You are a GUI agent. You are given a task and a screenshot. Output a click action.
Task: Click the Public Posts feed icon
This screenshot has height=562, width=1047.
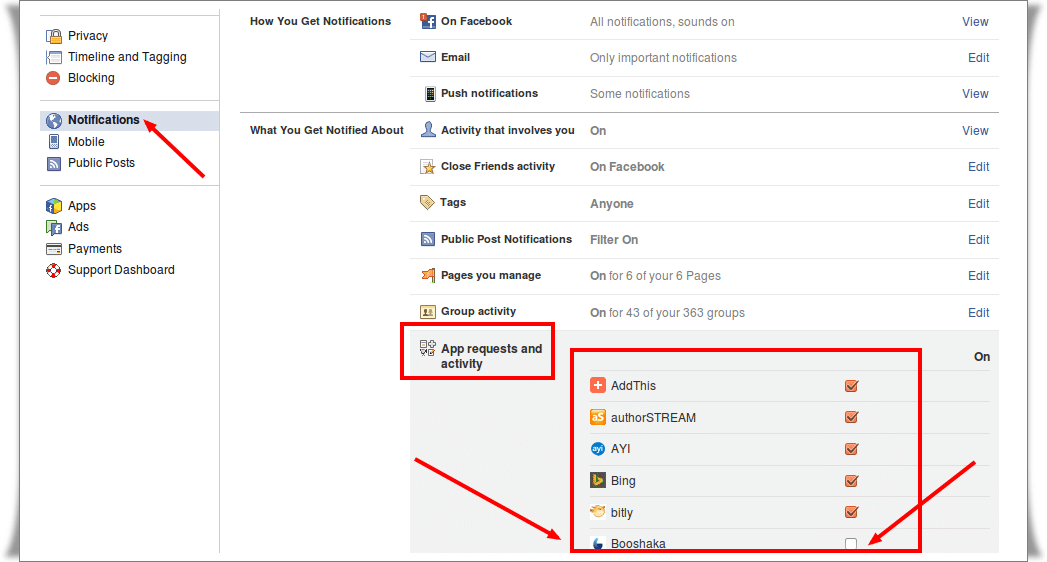[x=53, y=163]
